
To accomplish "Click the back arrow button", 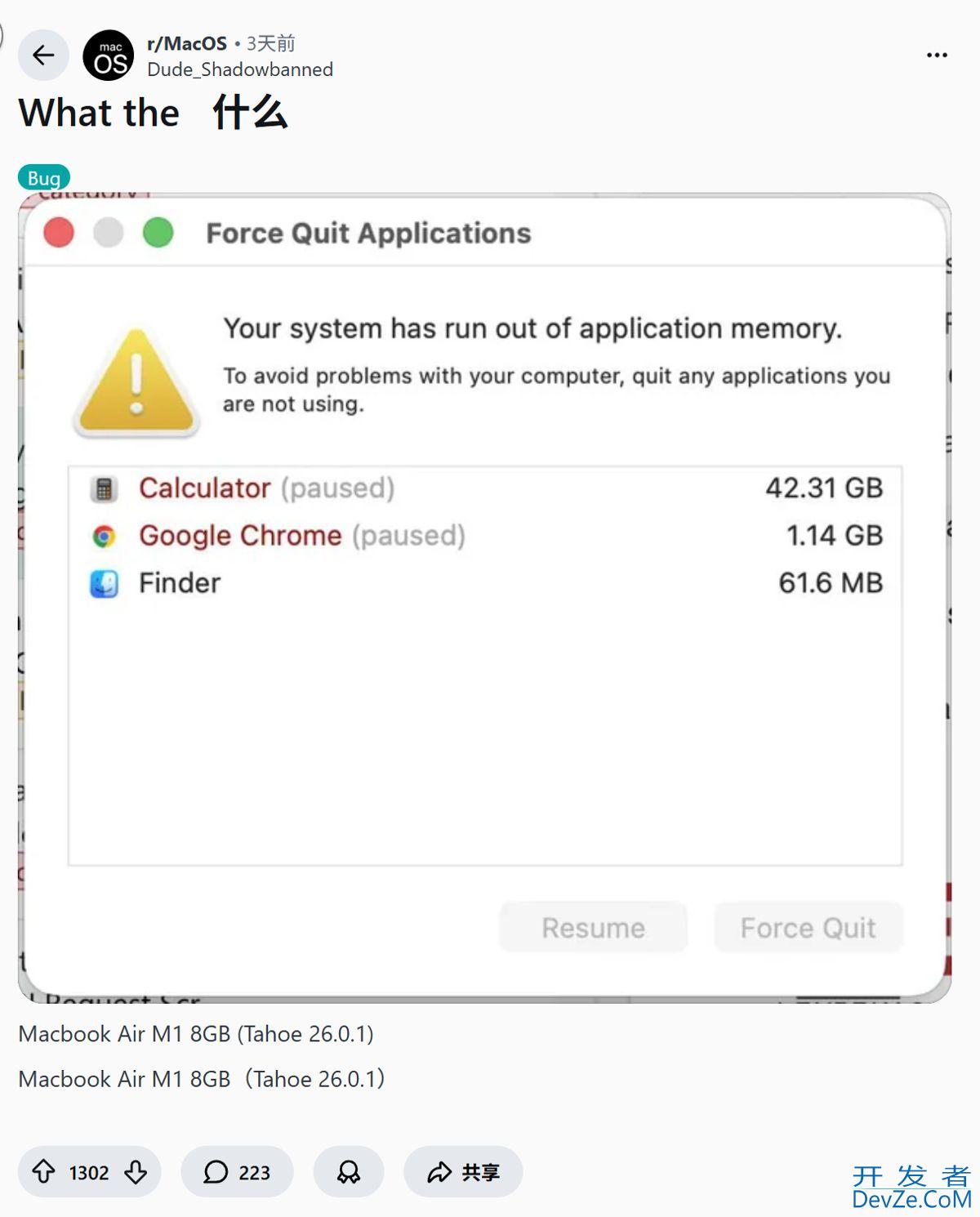I will tap(43, 56).
